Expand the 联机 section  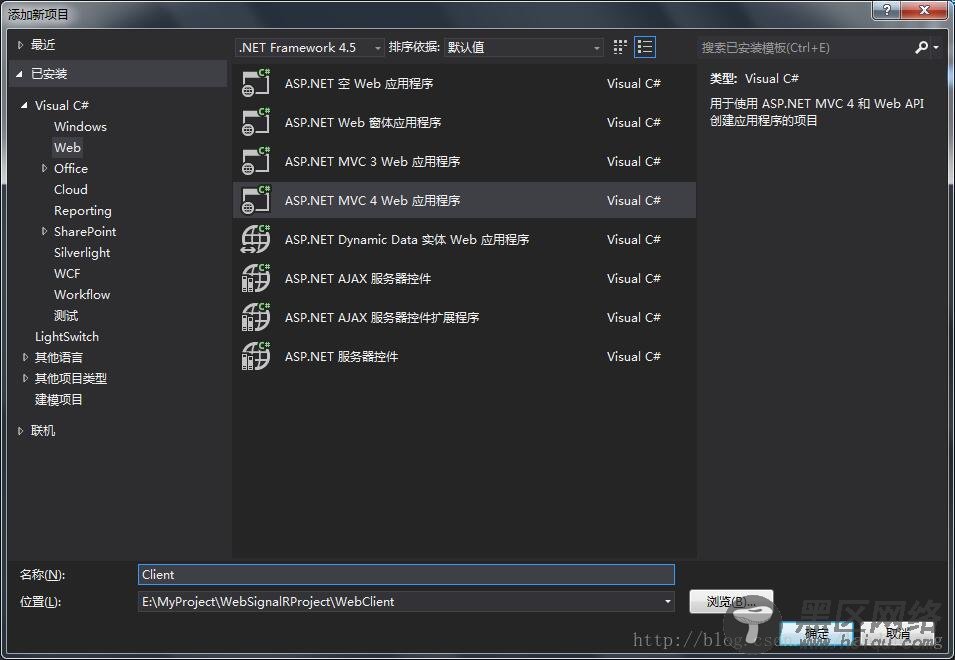(x=20, y=430)
